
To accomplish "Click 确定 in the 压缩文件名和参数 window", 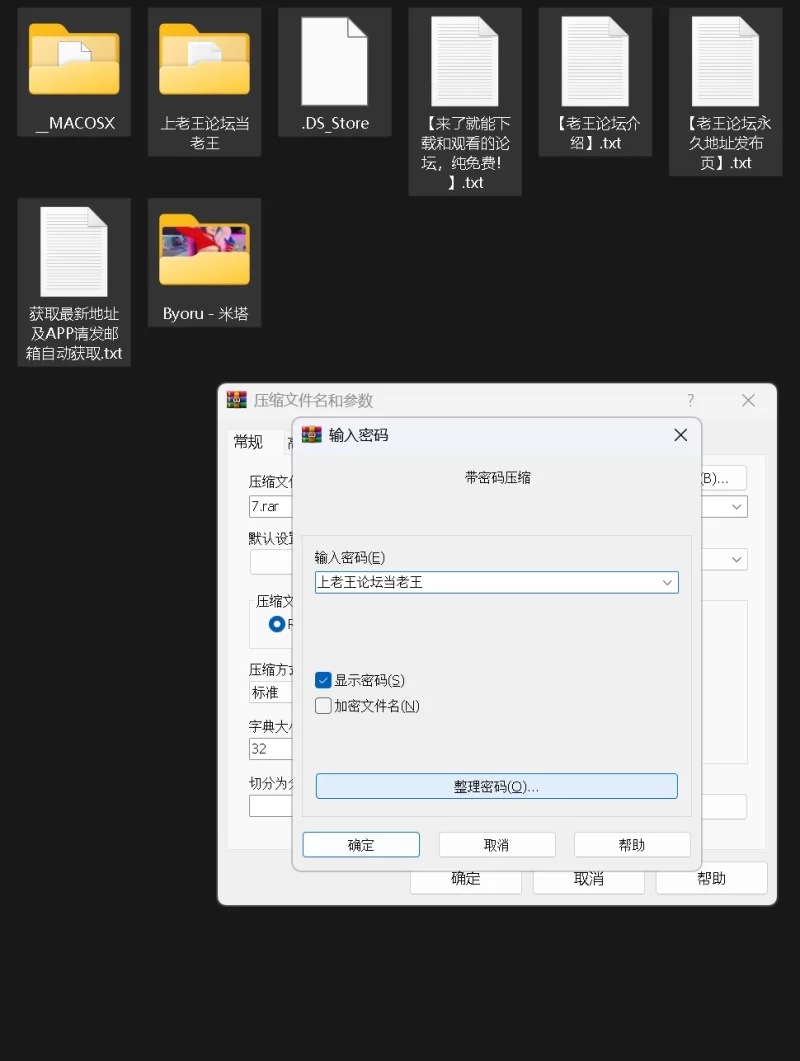I will click(x=466, y=878).
